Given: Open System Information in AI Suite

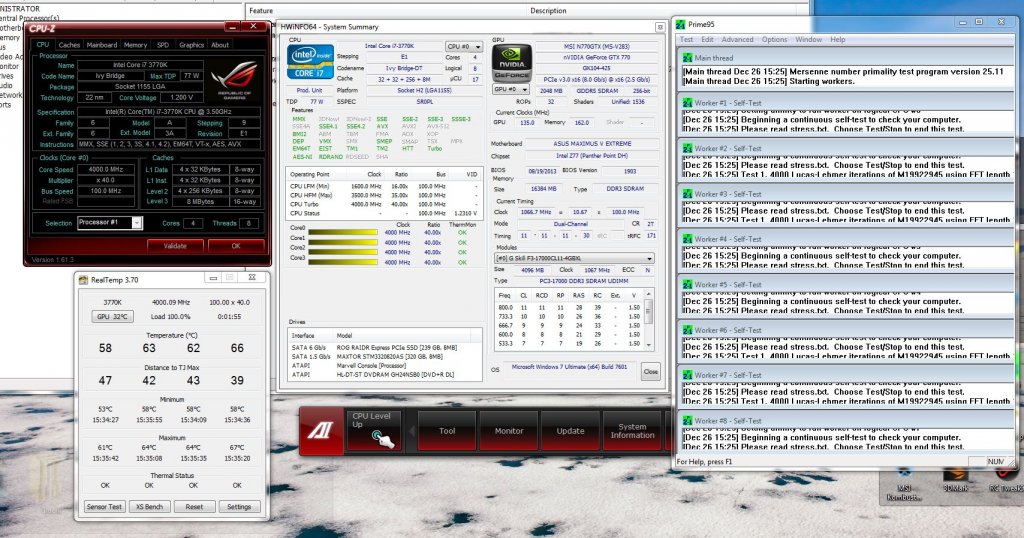Looking at the screenshot, I should point(632,431).
